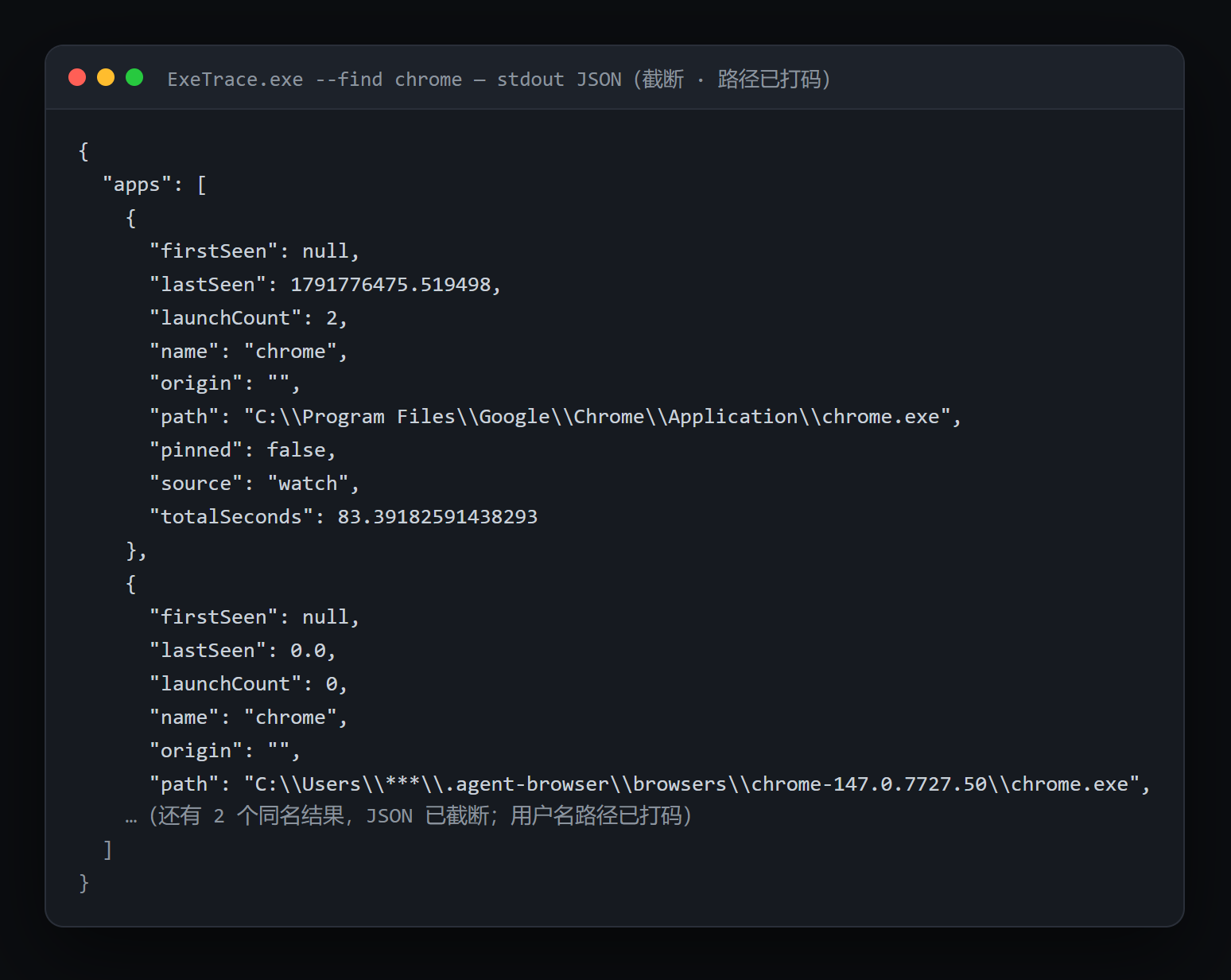Select the "launchCount": 0 line
The height and width of the screenshot is (980, 1231).
(248, 684)
